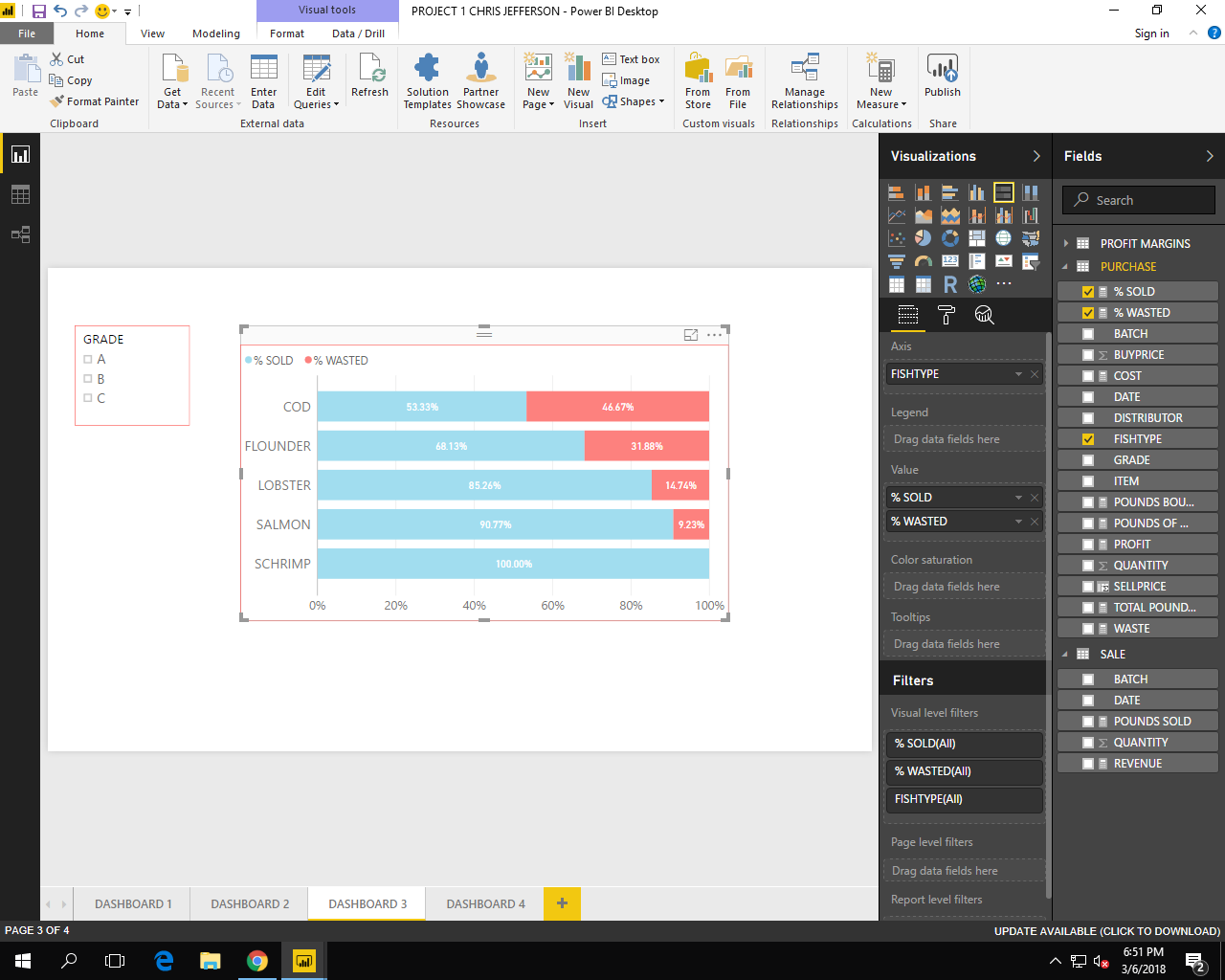Select the card (123) visualization
This screenshot has height=980, width=1225.
950,261
